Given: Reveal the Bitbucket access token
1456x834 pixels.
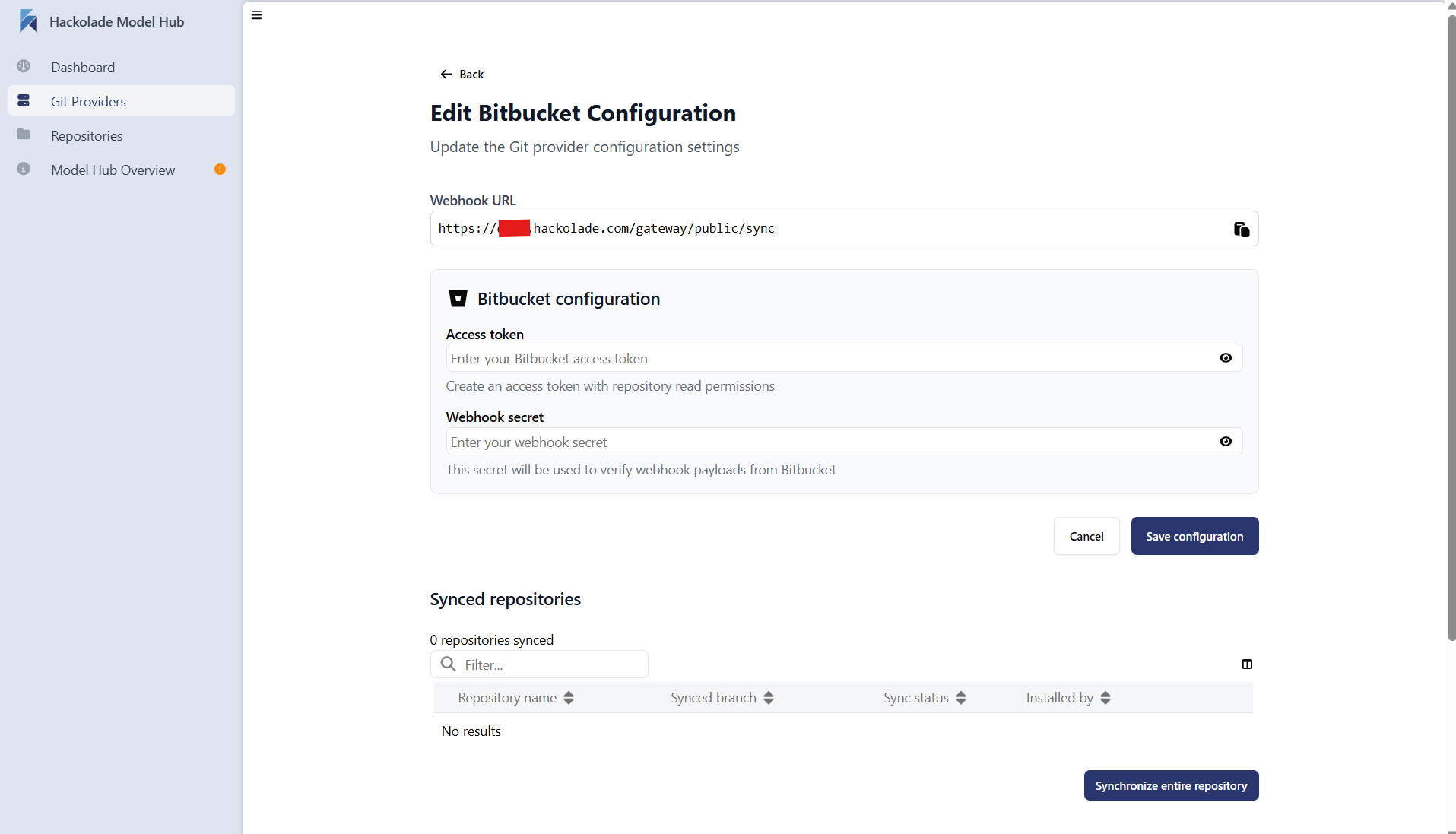Looking at the screenshot, I should click(x=1225, y=357).
